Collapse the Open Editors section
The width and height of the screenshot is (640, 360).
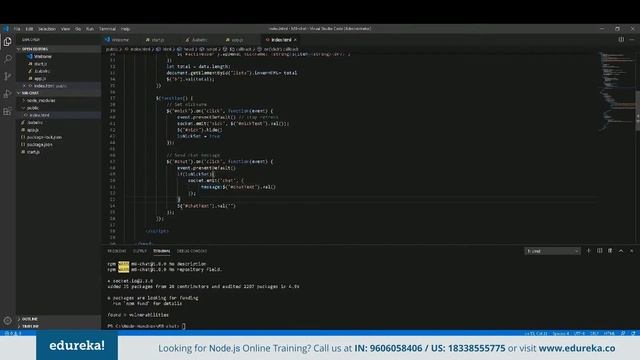point(58,49)
